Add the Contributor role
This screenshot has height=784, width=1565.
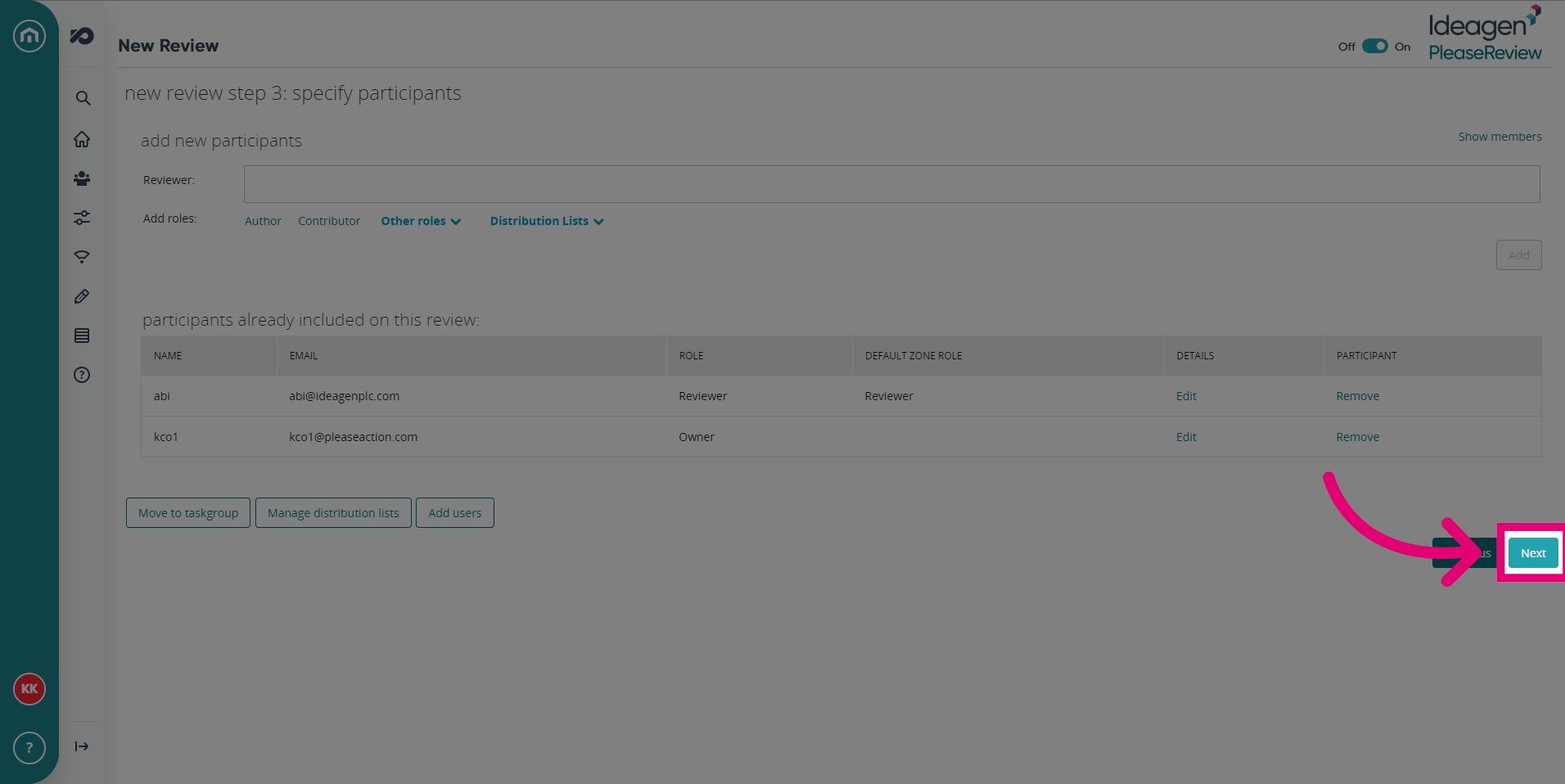coord(329,221)
